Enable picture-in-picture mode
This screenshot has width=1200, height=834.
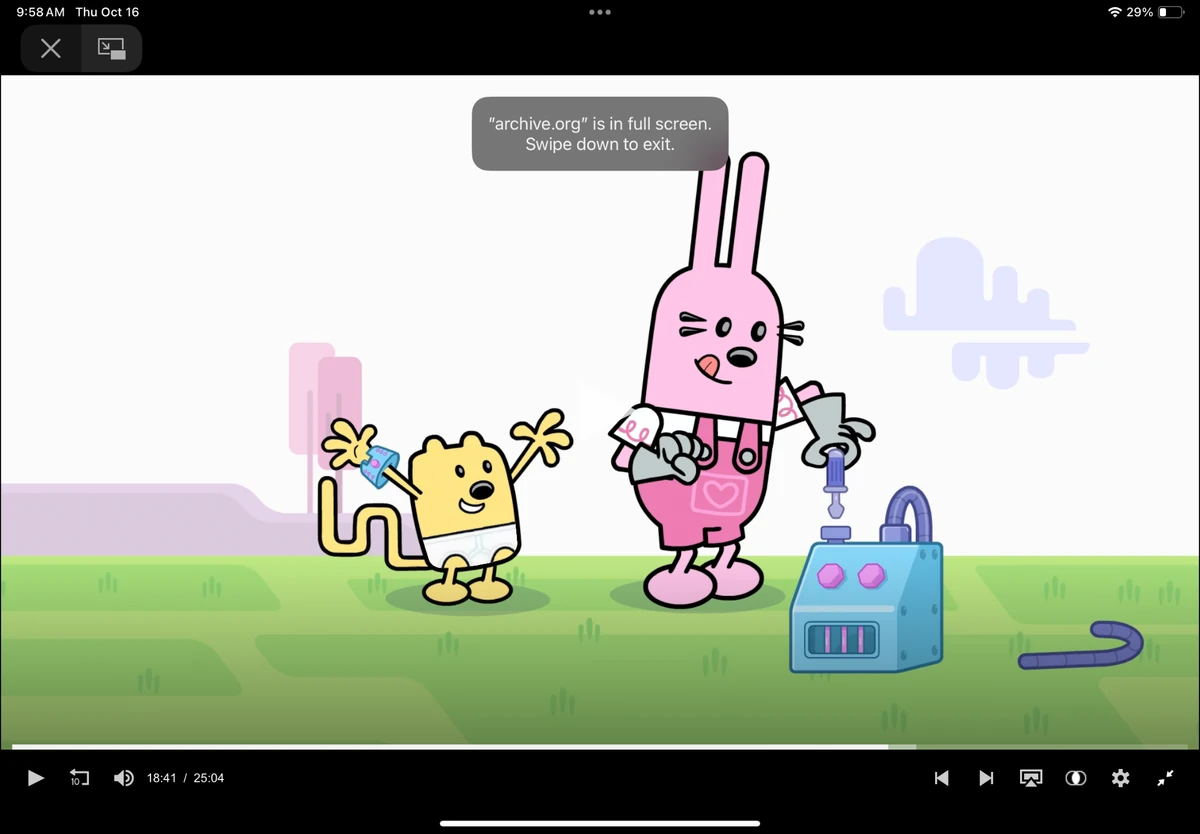111,48
